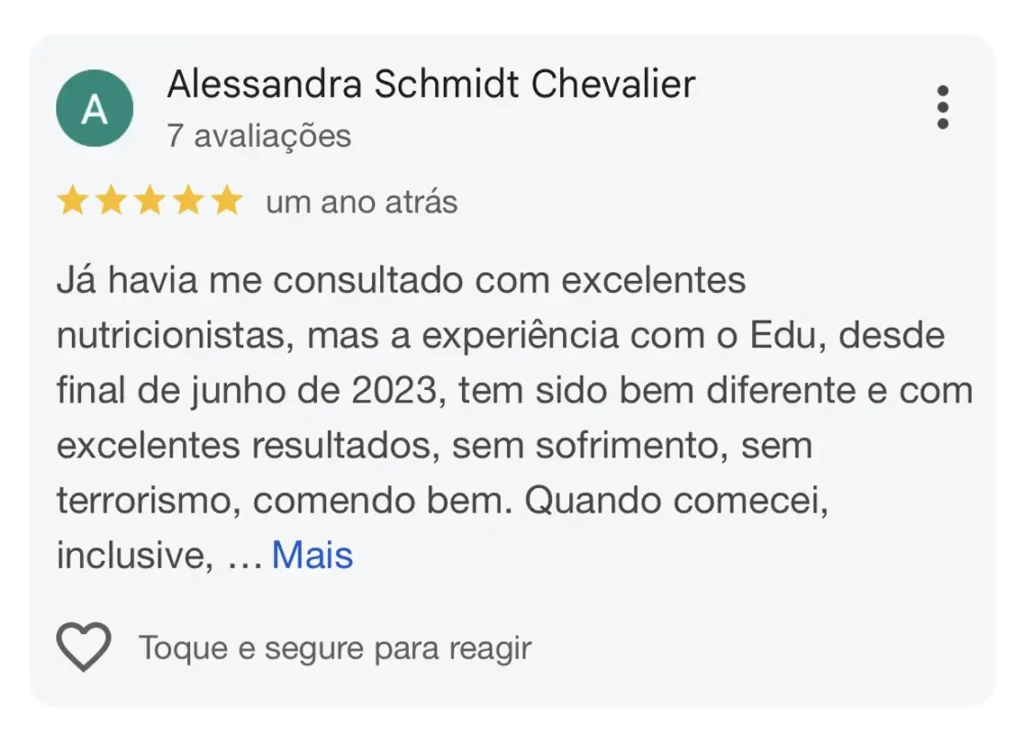Click the green "A" profile avatar
Image resolution: width=1024 pixels, height=733 pixels.
point(95,108)
